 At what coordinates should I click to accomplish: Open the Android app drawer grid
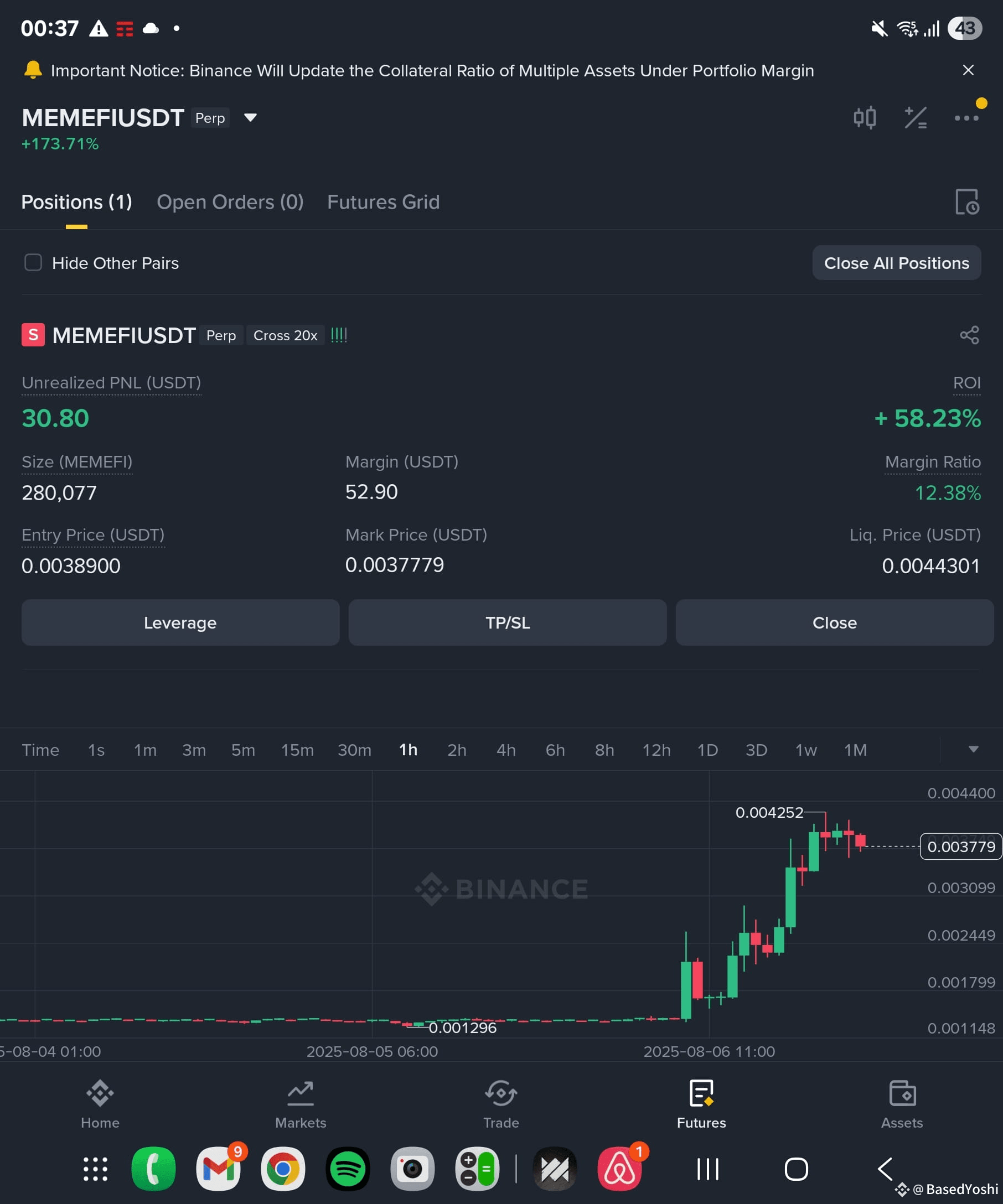[x=95, y=1169]
